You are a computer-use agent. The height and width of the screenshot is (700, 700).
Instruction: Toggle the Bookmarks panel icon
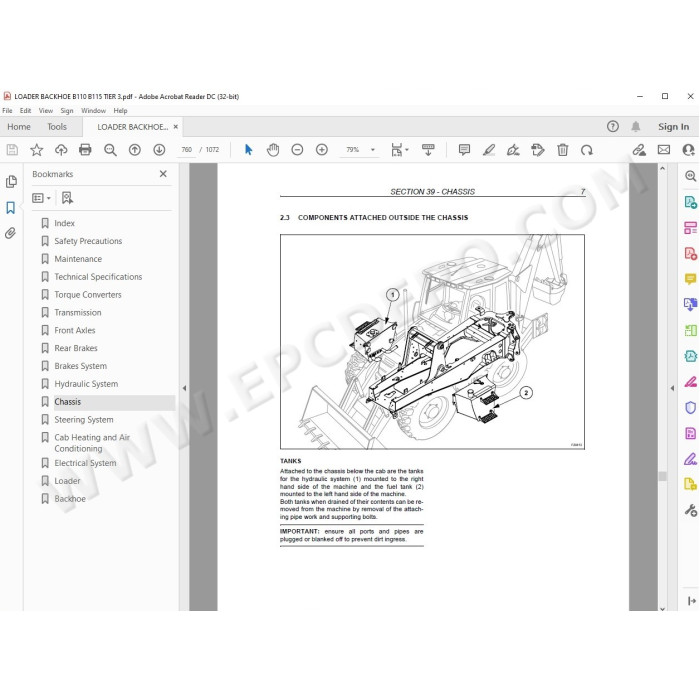tap(11, 208)
